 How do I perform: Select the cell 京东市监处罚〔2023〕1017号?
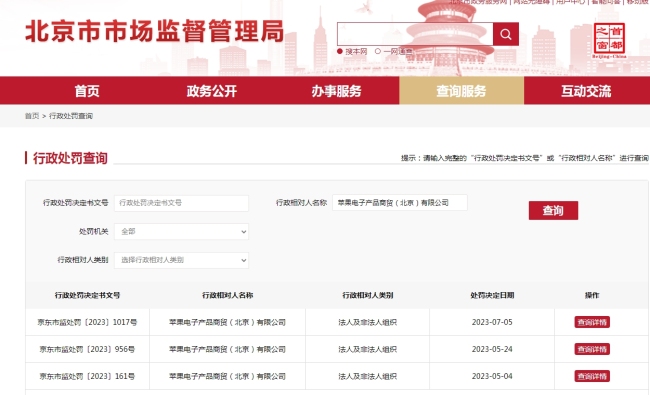pyautogui.click(x=87, y=322)
